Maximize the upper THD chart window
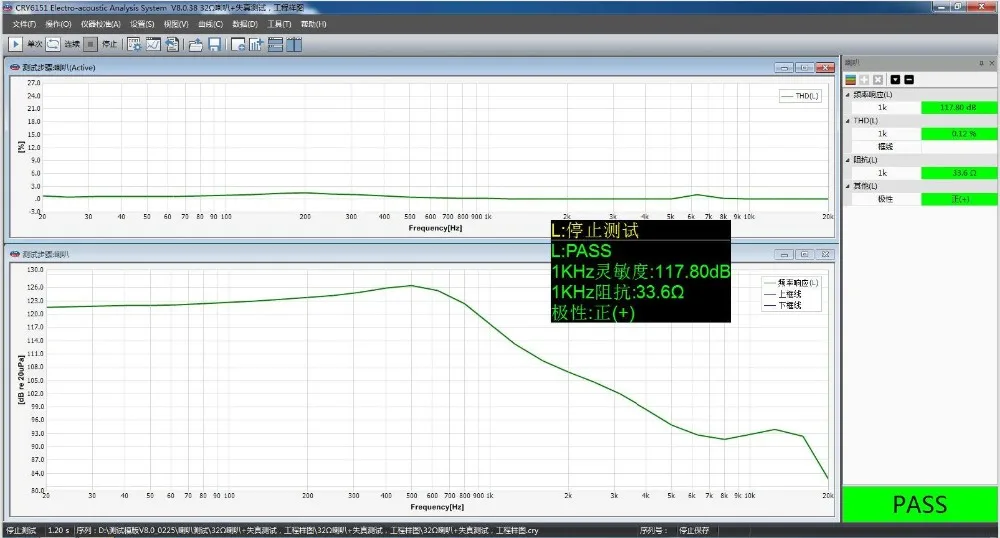The image size is (1000, 538). 805,68
